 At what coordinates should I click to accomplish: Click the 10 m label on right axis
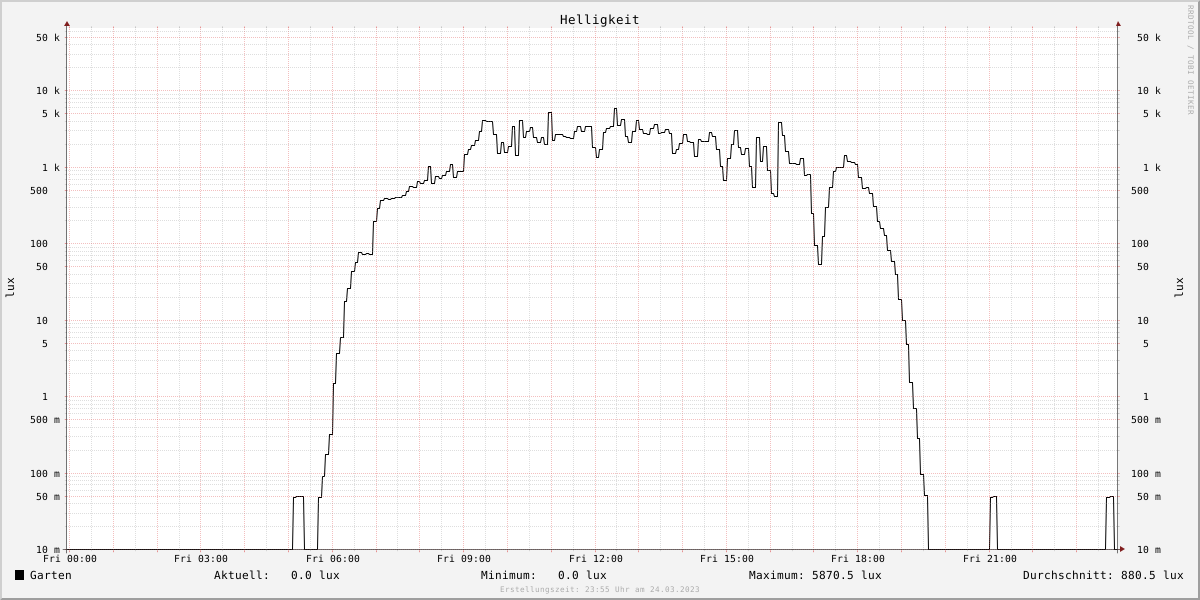click(1147, 550)
